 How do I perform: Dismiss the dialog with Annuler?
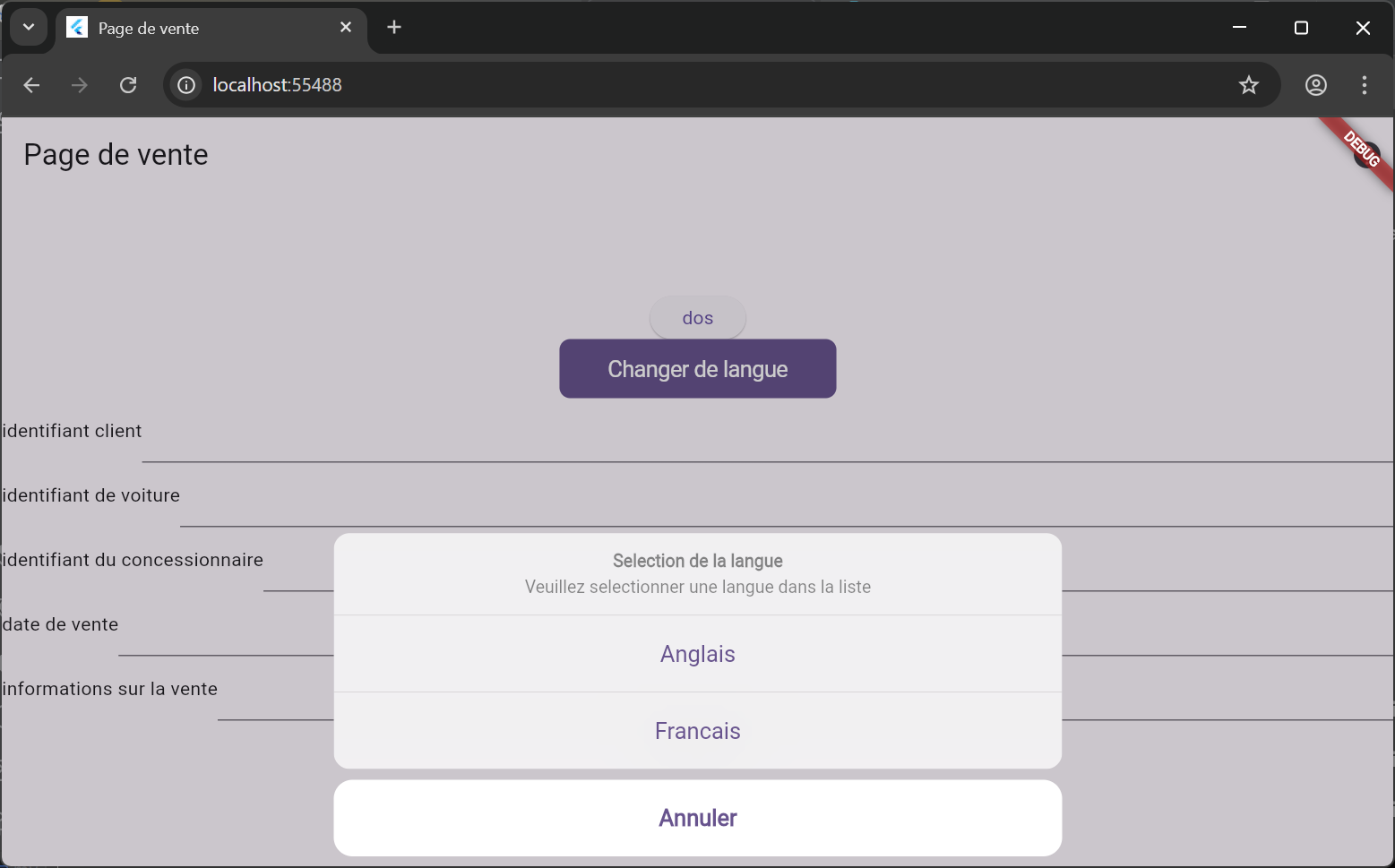pos(697,817)
